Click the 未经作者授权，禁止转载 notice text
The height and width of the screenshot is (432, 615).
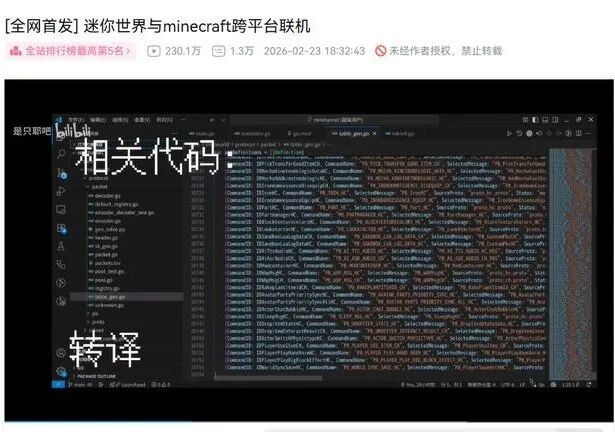pyautogui.click(x=446, y=51)
